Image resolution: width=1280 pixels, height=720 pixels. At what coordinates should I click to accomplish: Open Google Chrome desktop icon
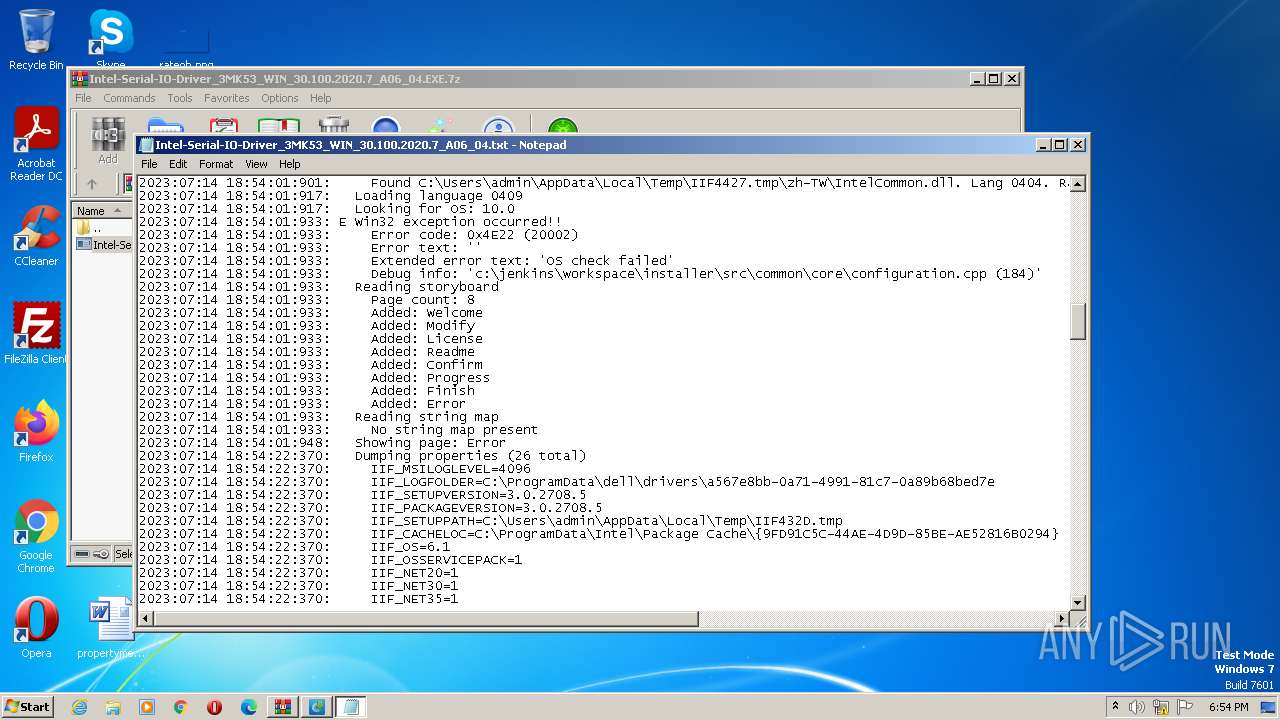(x=36, y=537)
